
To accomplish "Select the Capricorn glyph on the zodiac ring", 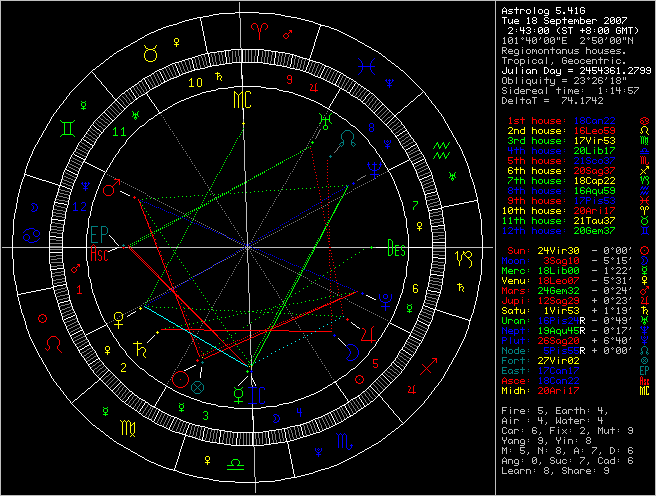I will (x=463, y=257).
